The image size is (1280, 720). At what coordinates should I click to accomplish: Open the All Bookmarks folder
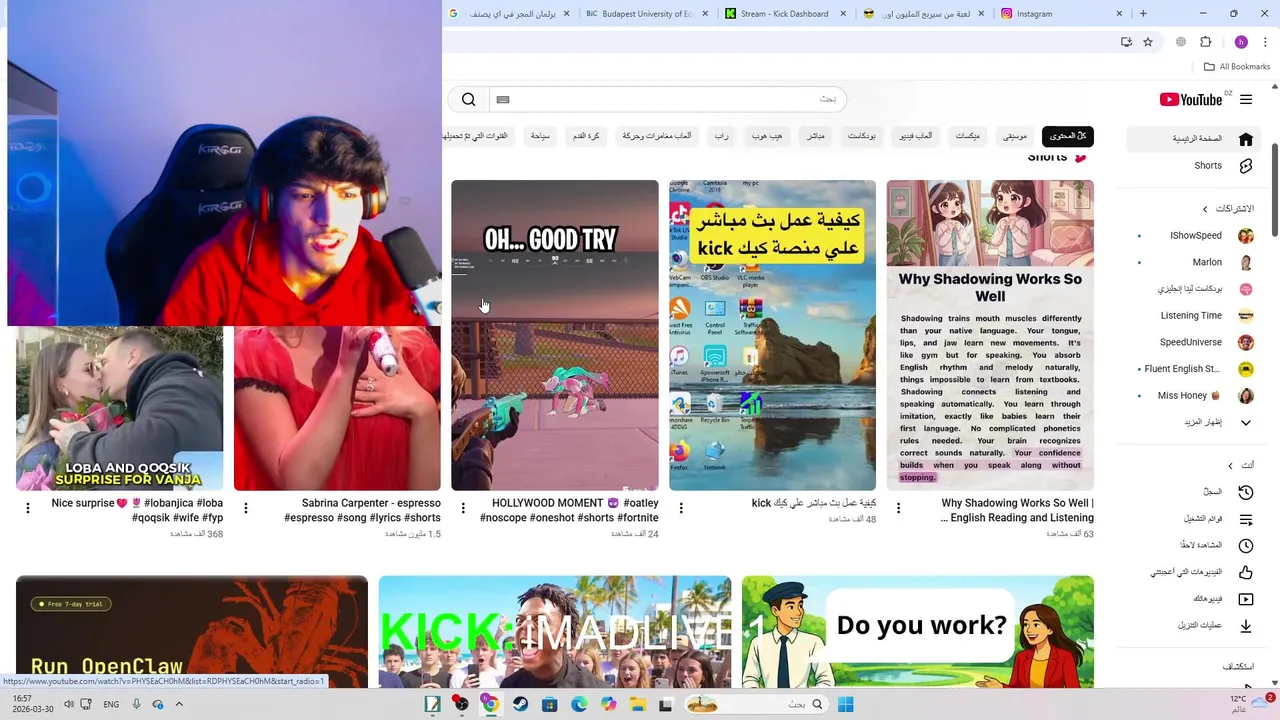tap(1237, 67)
